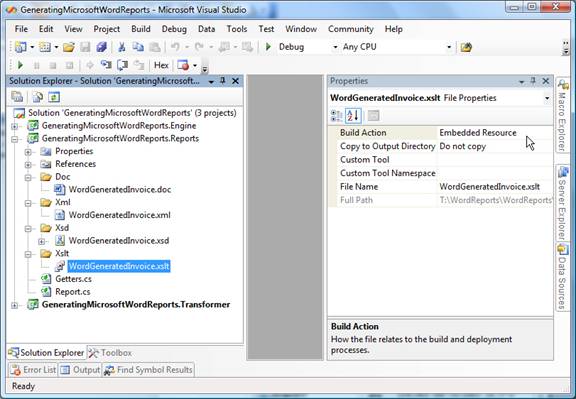Expand the GeneratingMicrosoftWordReports.Engine project
This screenshot has width=576, height=399.
[x=14, y=126]
